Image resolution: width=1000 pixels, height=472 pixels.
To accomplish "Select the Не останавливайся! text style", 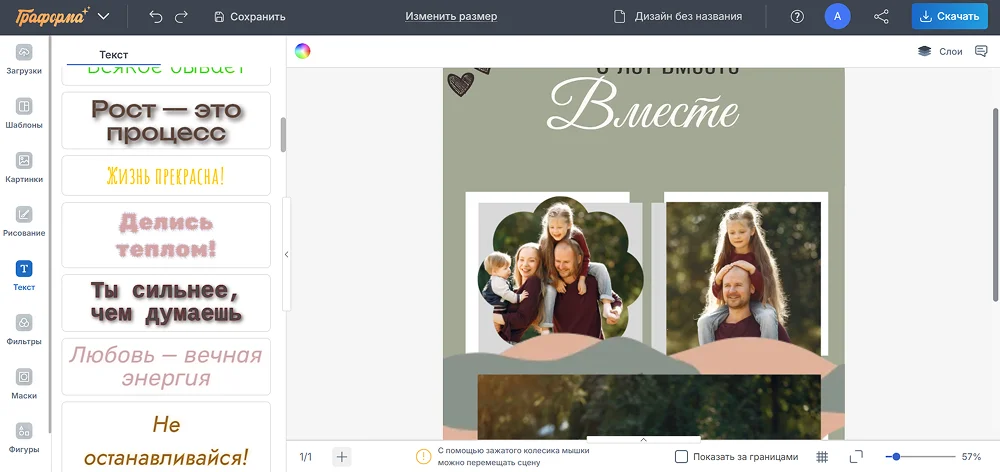I will click(166, 437).
